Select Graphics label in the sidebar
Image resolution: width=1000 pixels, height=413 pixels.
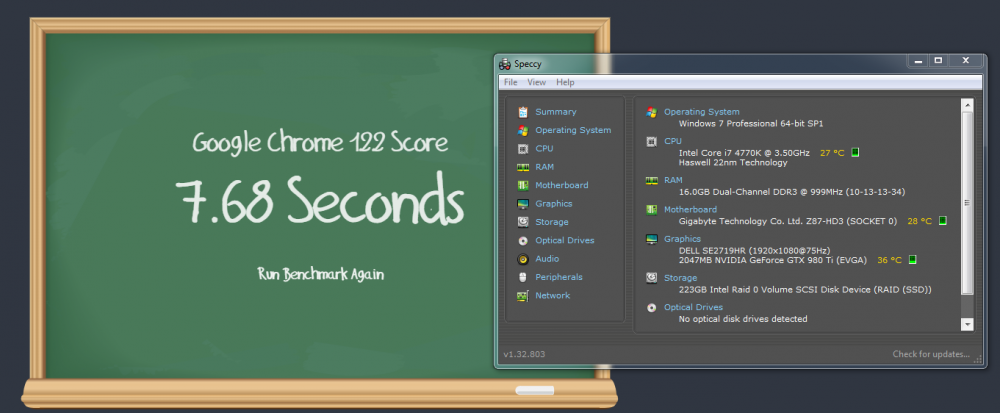[554, 204]
